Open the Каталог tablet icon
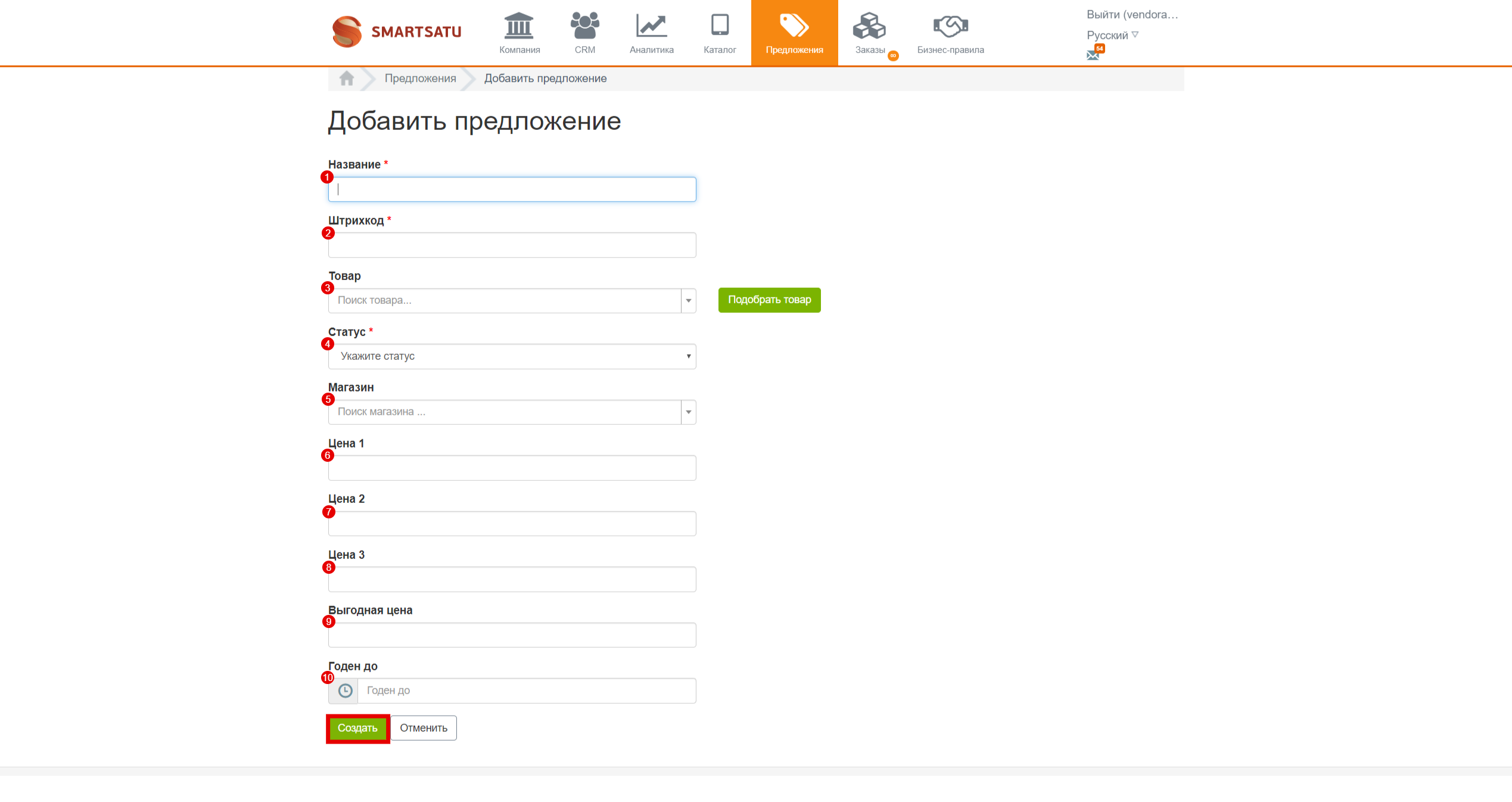 point(720,25)
